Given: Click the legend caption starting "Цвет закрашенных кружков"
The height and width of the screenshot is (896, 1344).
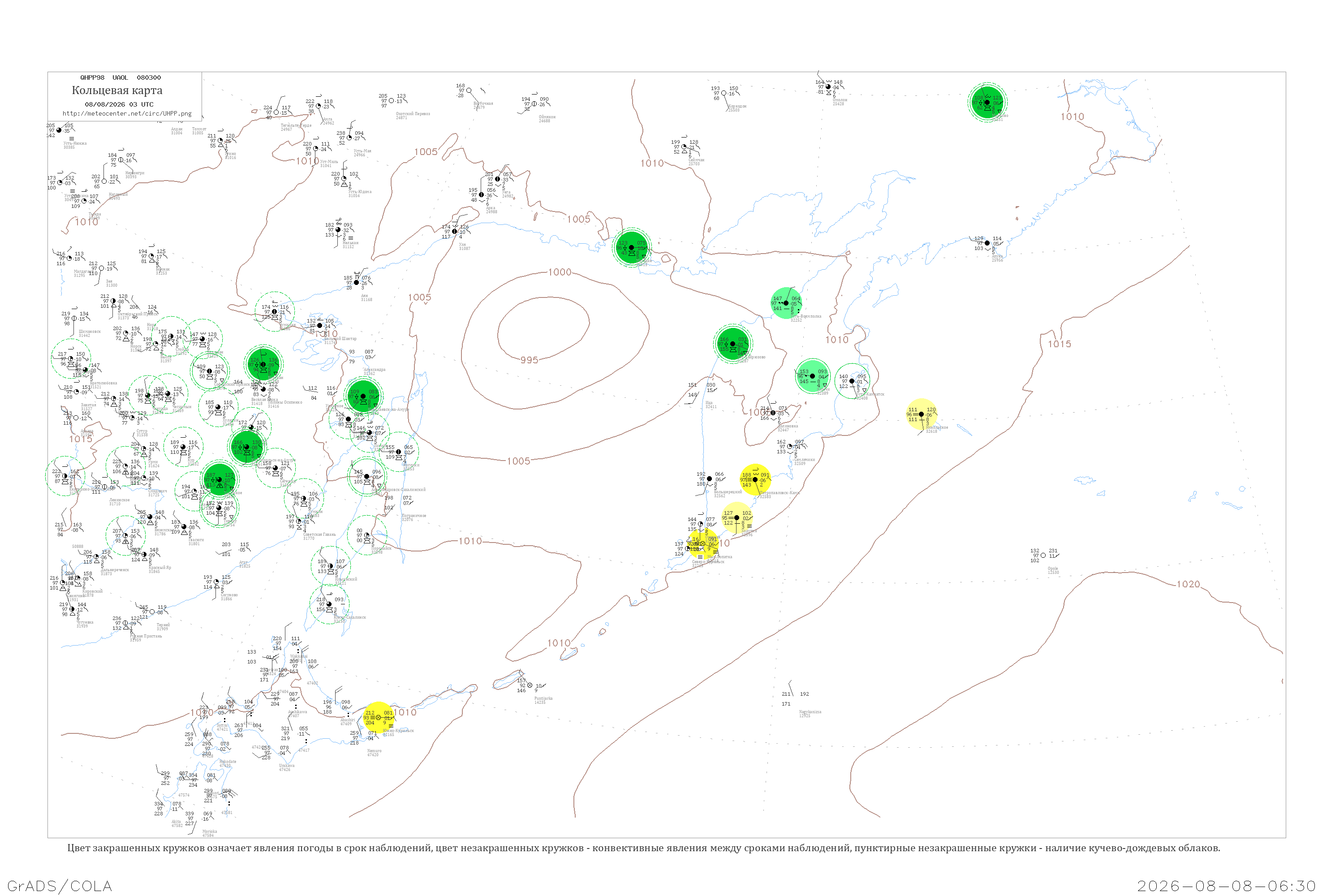Looking at the screenshot, I should [643, 848].
